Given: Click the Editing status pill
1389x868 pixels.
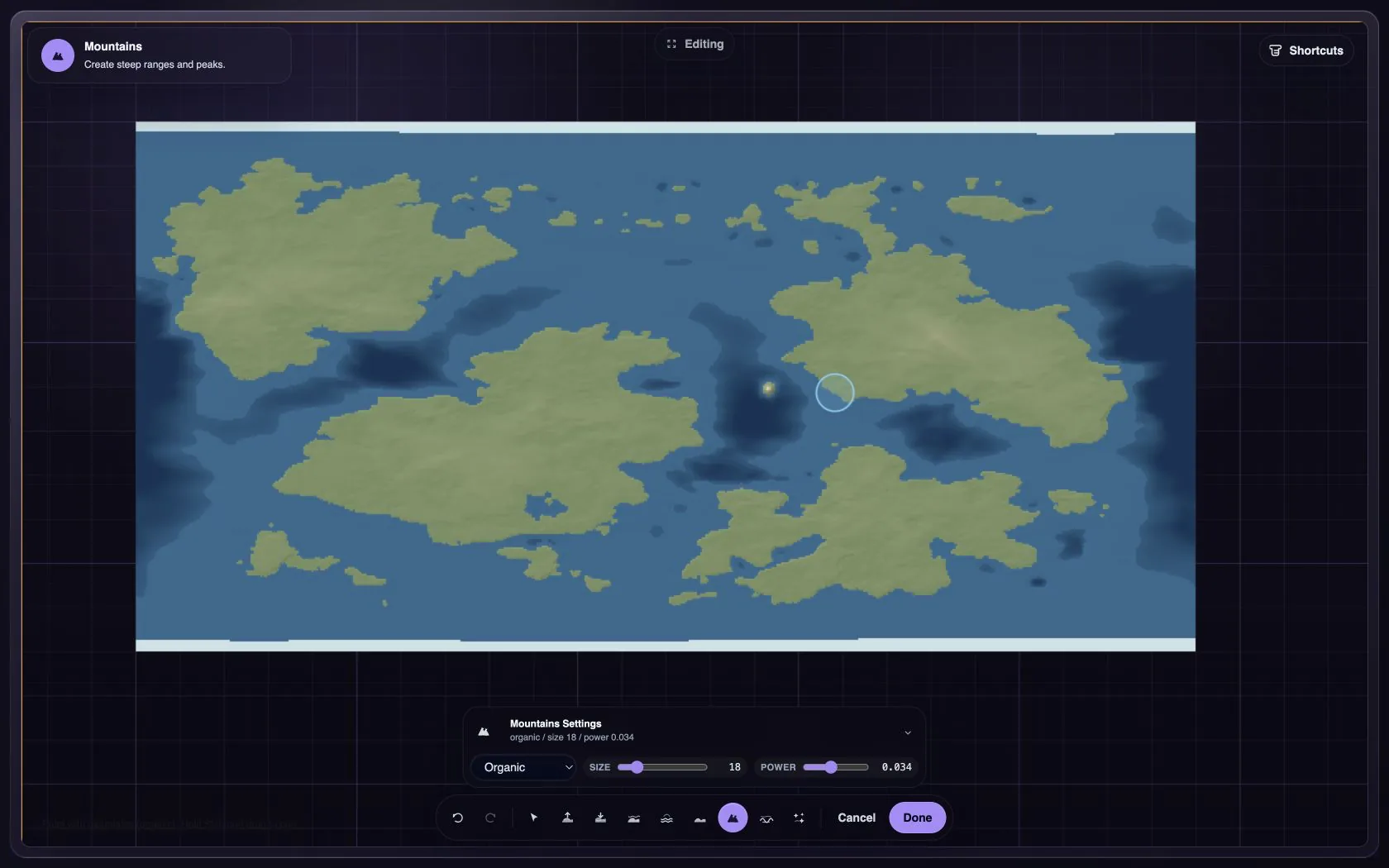Looking at the screenshot, I should (694, 44).
